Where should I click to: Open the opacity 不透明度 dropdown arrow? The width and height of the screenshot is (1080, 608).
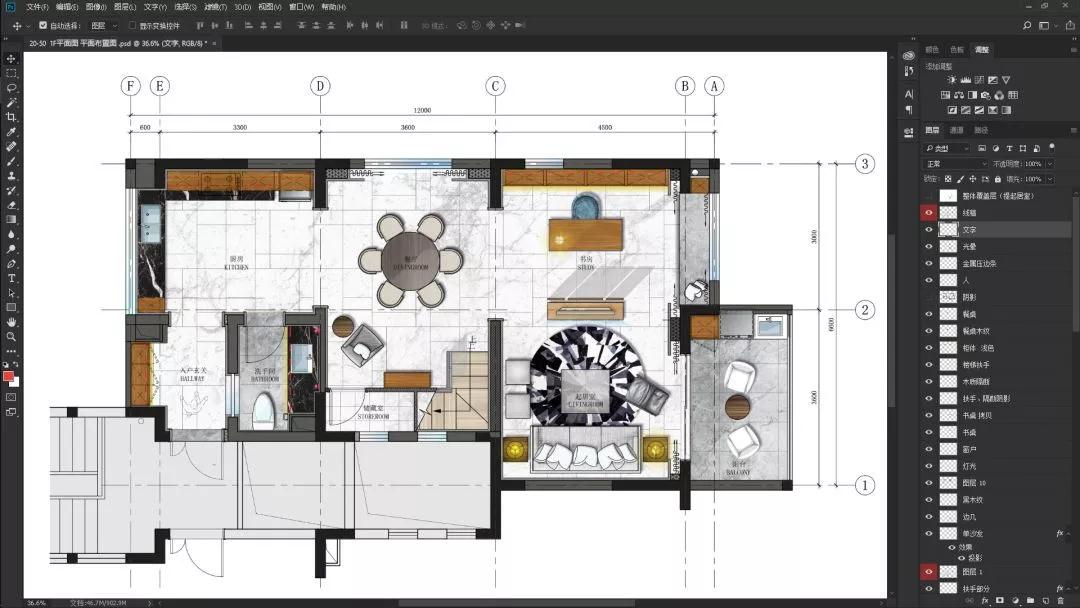point(1050,164)
